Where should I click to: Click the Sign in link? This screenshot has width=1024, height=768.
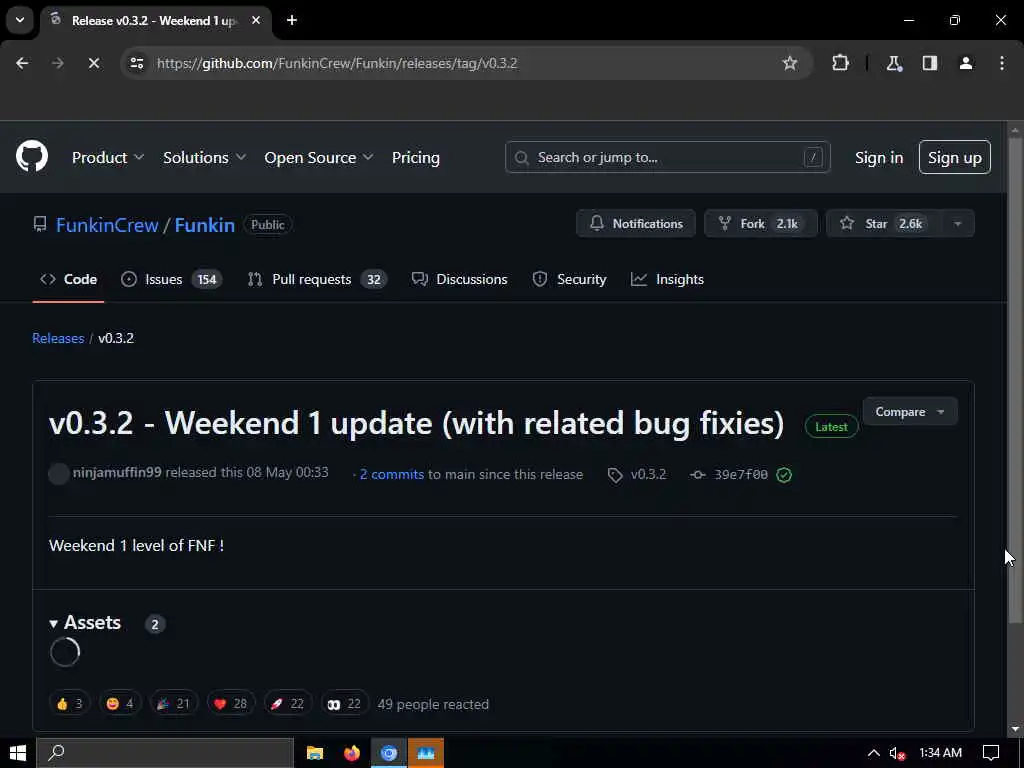(x=878, y=157)
